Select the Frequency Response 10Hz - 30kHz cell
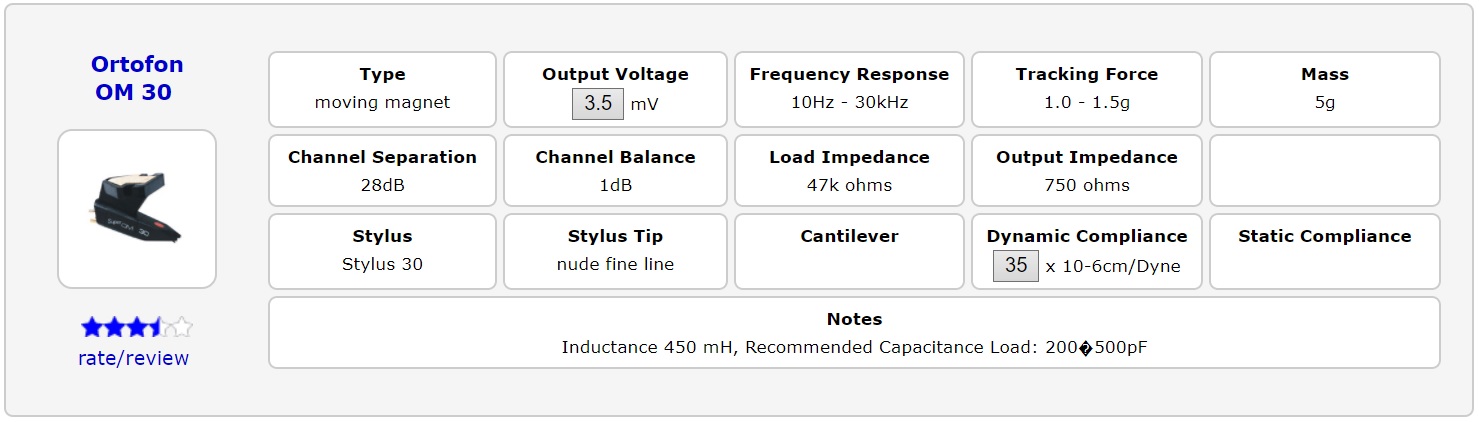Screen dimensions: 1479x422 849,89
